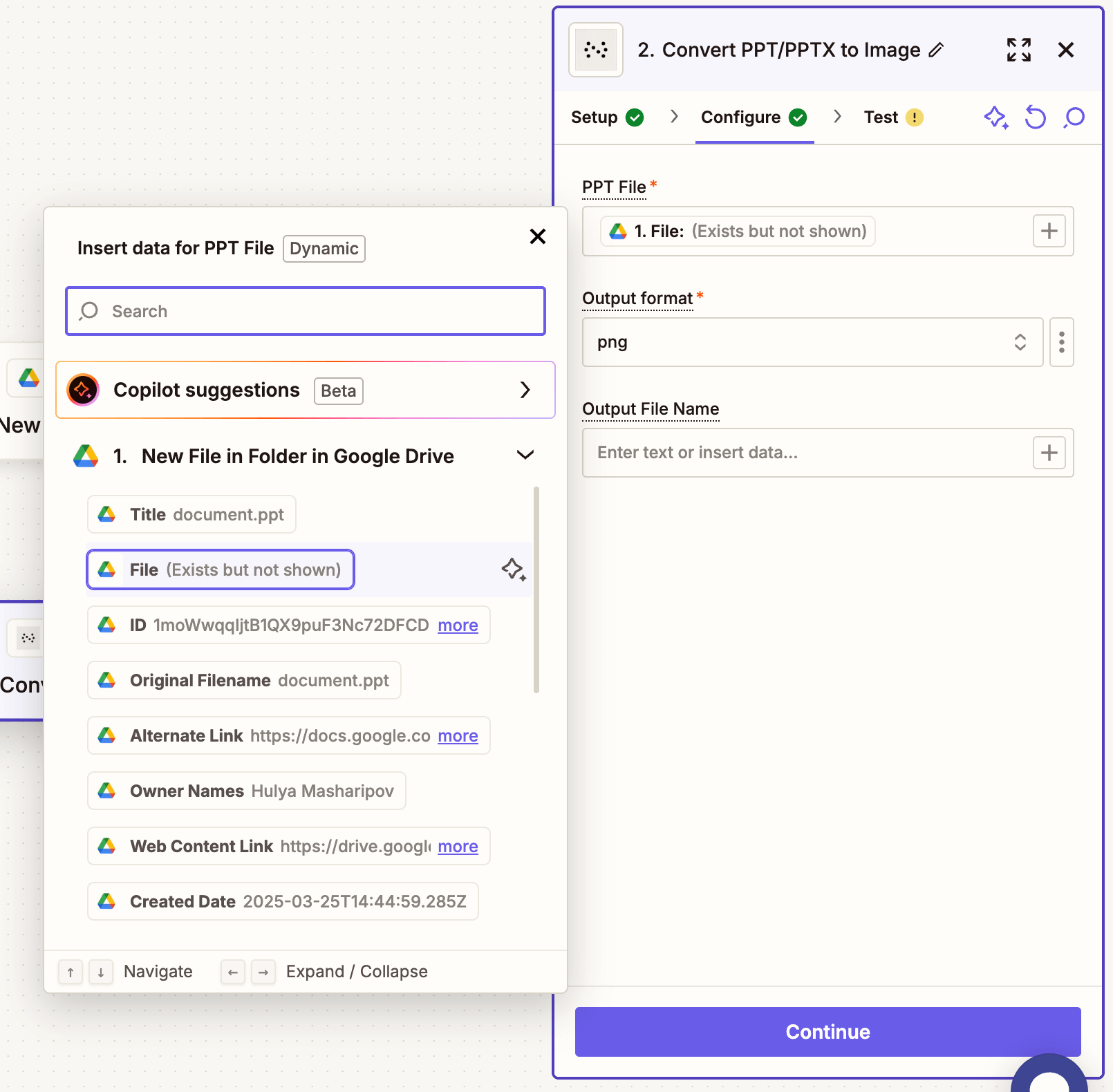
Task: Expand the step panel to fullscreen
Action: click(1018, 50)
